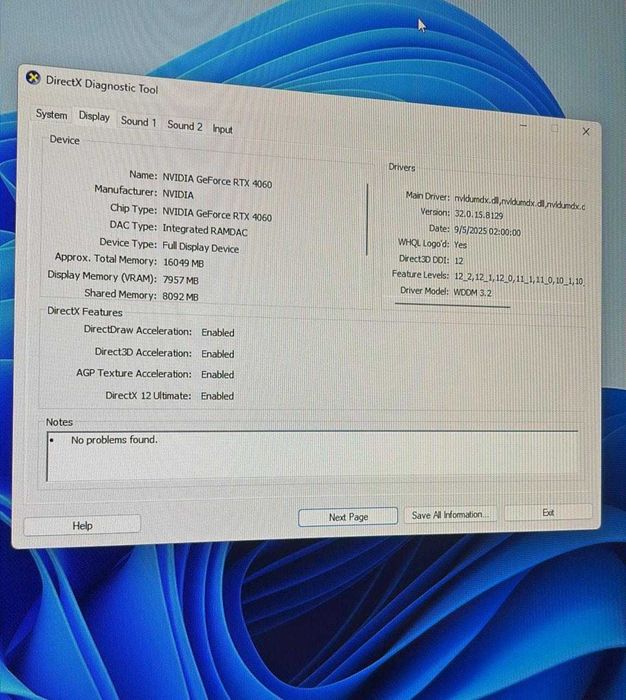Click AGP Texture Acceleration 'Enabled' value
This screenshot has width=626, height=700.
pyautogui.click(x=217, y=375)
